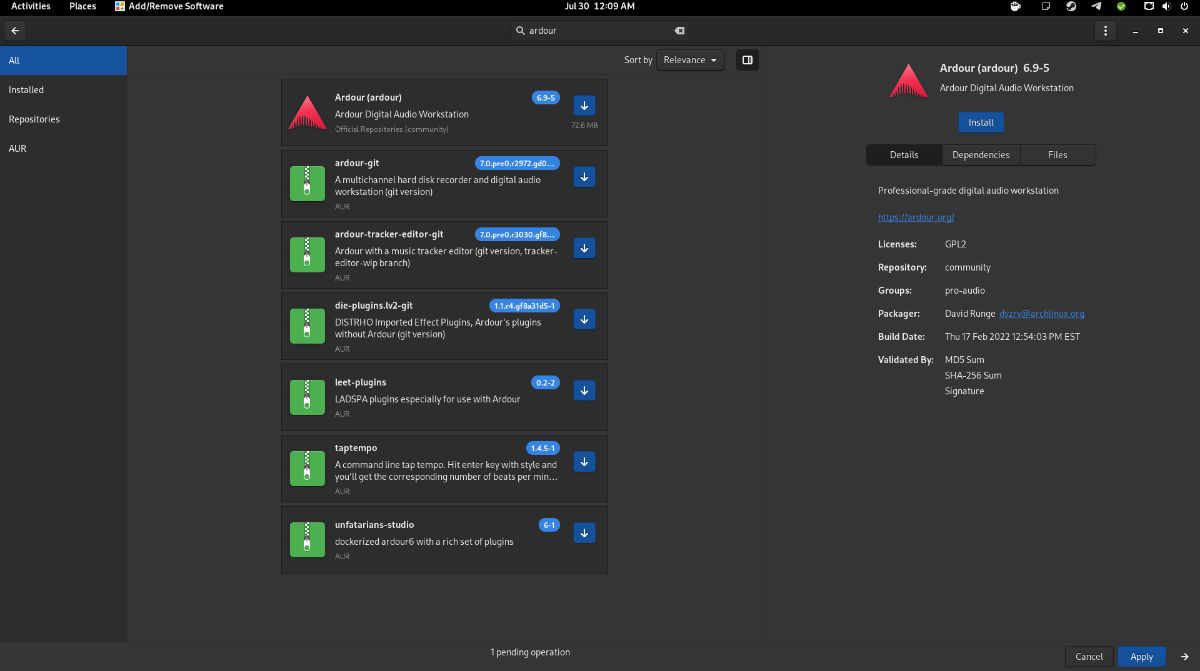Open the https://ardour.org/ link
The height and width of the screenshot is (671, 1200).
(x=916, y=217)
